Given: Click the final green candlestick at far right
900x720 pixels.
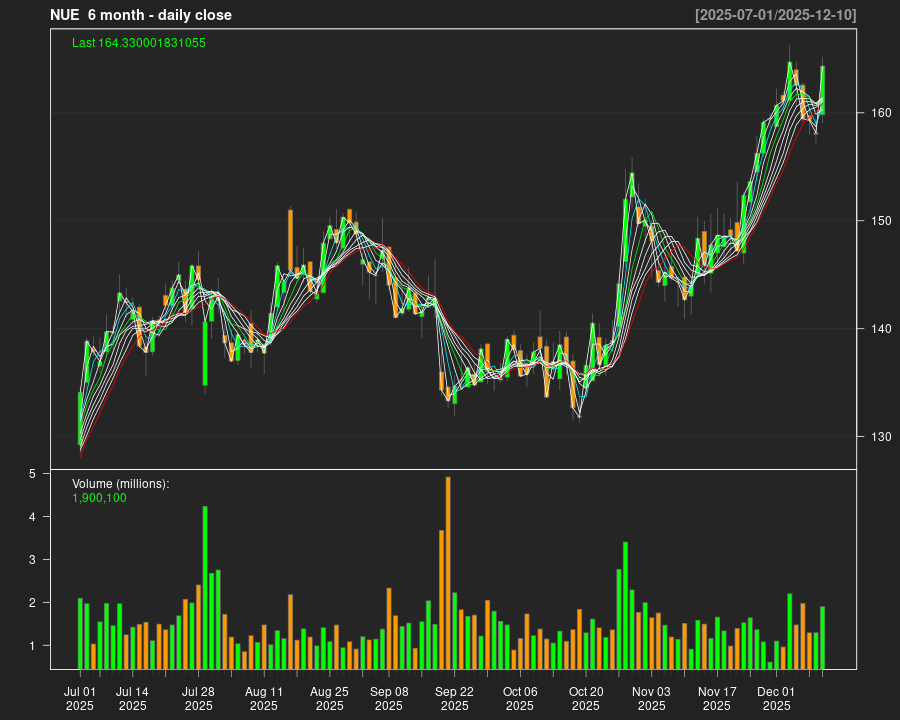Looking at the screenshot, I should [823, 85].
